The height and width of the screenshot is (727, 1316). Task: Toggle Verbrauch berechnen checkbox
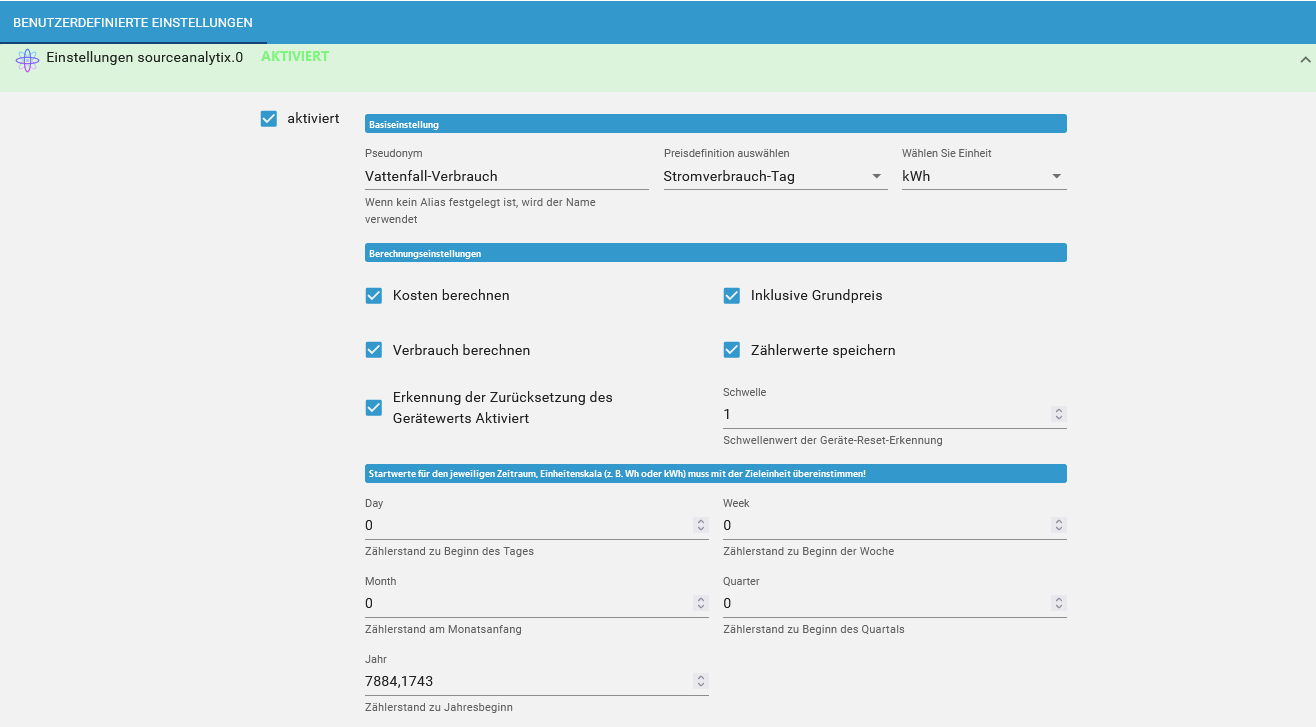[374, 350]
